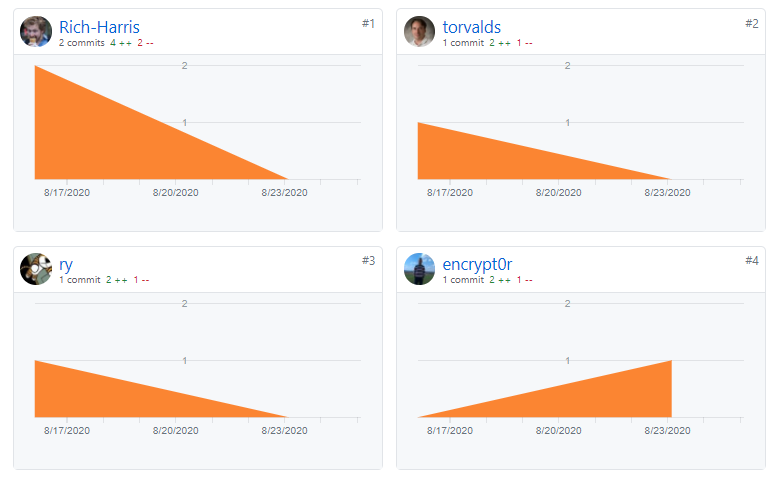Viewport: 780px width, 479px height.
Task: Click 8/23/2020 axis label in torvalds chart
Action: 667,193
